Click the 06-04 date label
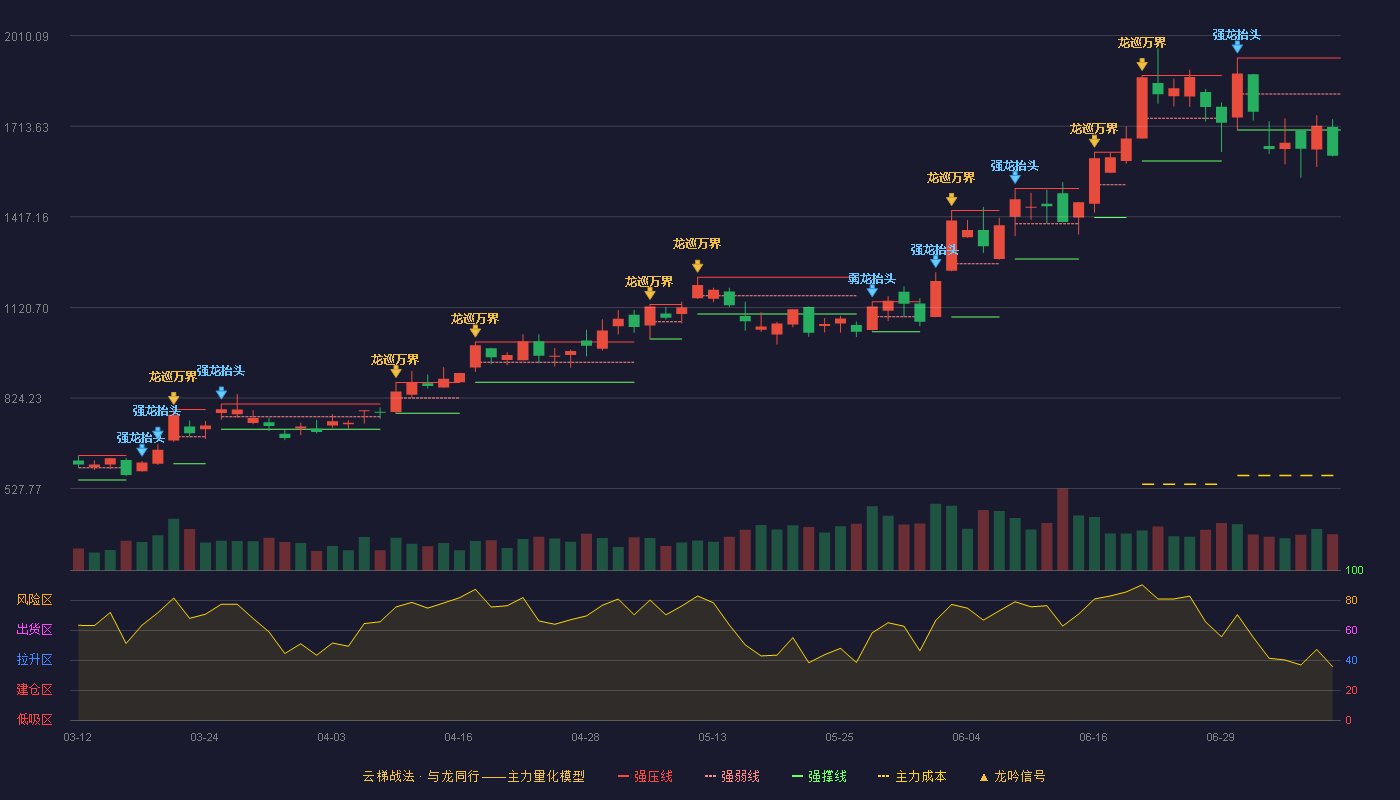Screen dimensions: 1400x800 click(966, 737)
